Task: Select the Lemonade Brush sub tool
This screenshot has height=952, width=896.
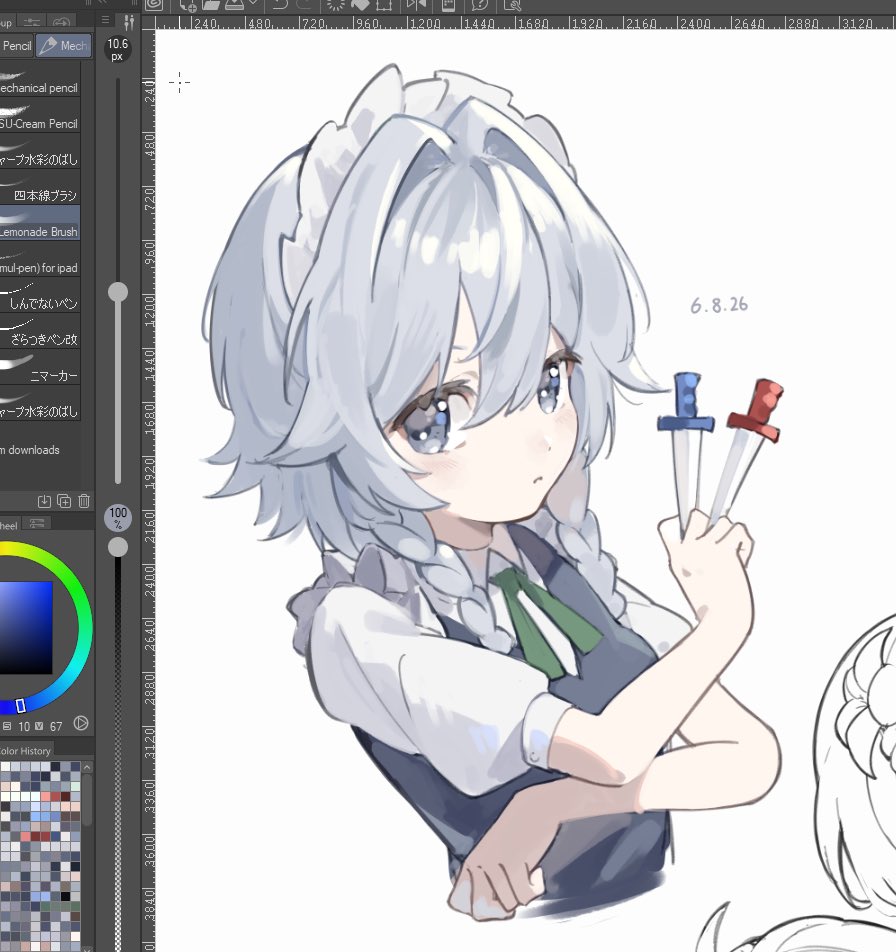Action: pos(39,223)
